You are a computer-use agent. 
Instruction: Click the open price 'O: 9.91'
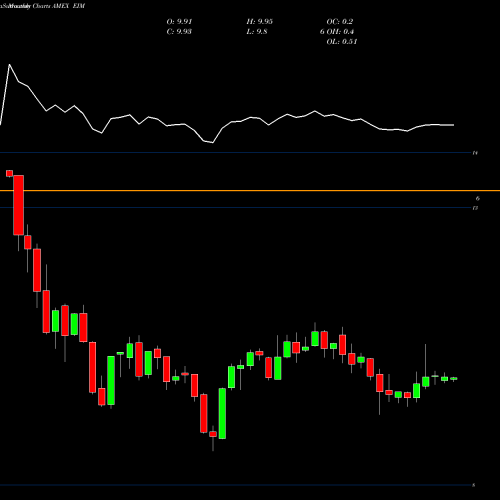pos(179,22)
